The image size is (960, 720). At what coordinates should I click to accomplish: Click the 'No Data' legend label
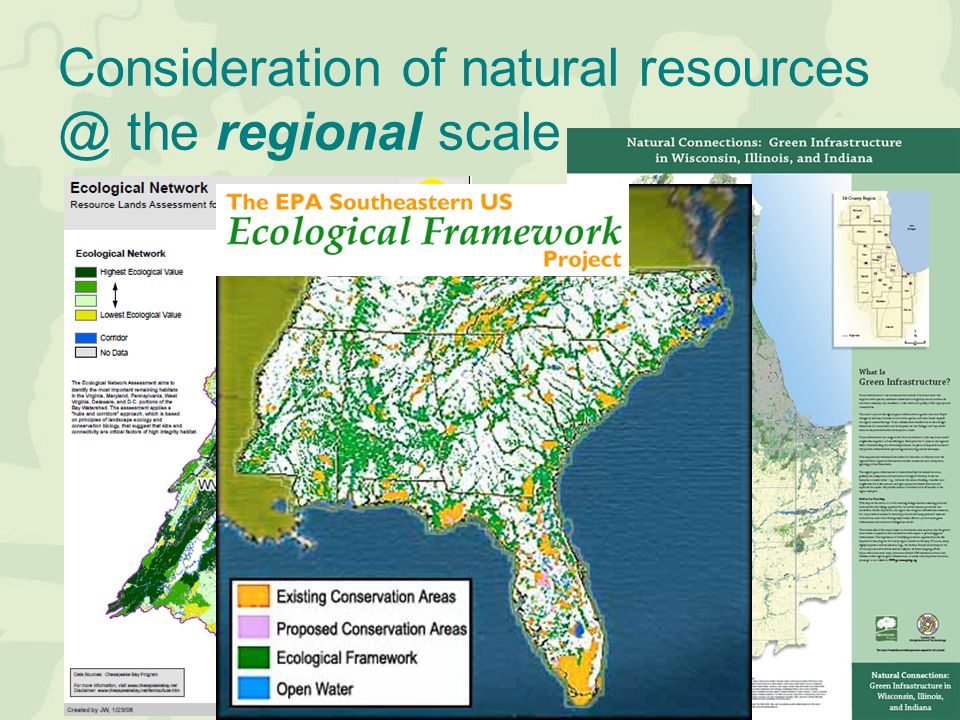click(114, 353)
